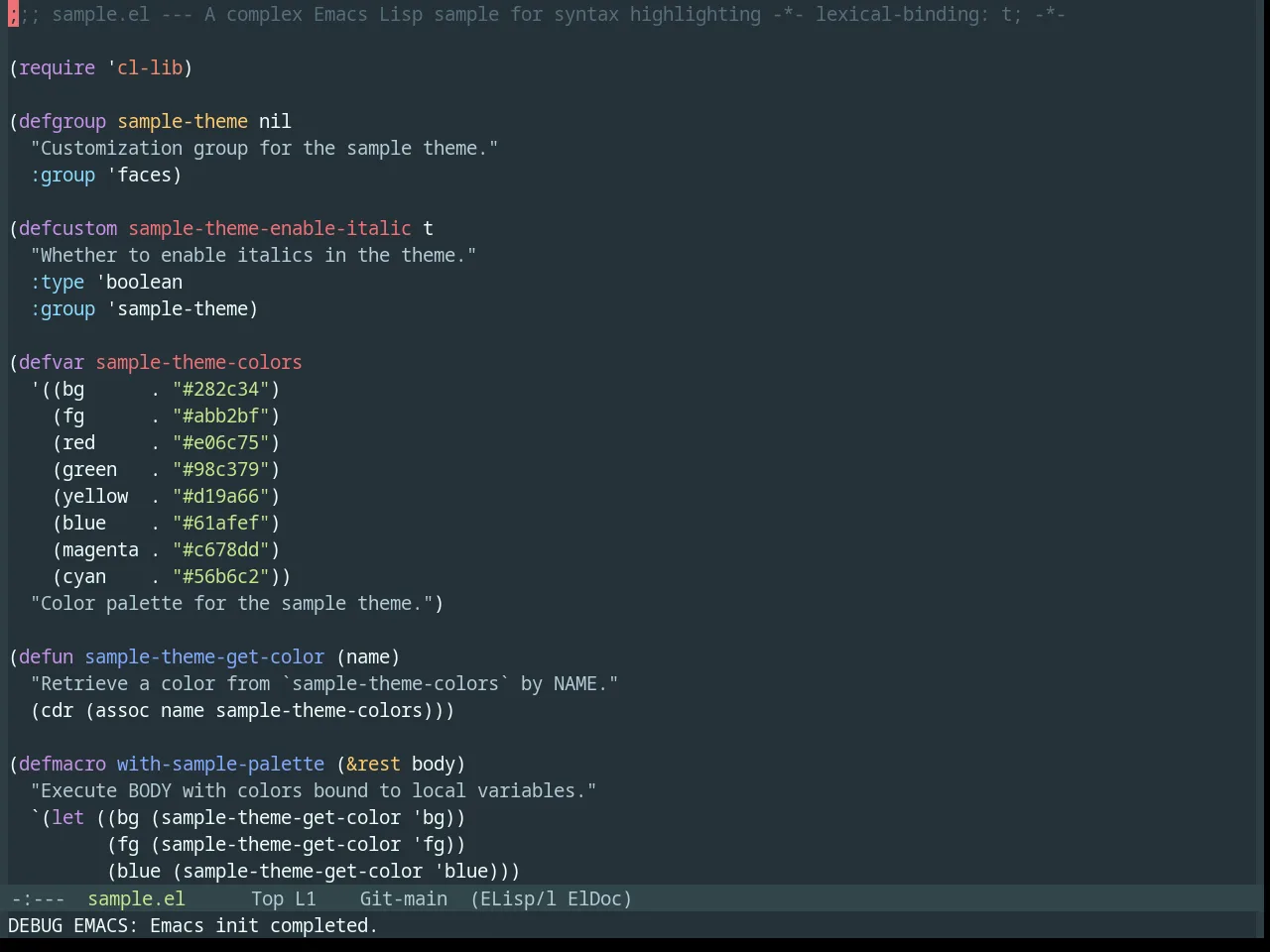The image size is (1270, 952).
Task: Click the "#c678dd" color string
Action: coord(220,549)
